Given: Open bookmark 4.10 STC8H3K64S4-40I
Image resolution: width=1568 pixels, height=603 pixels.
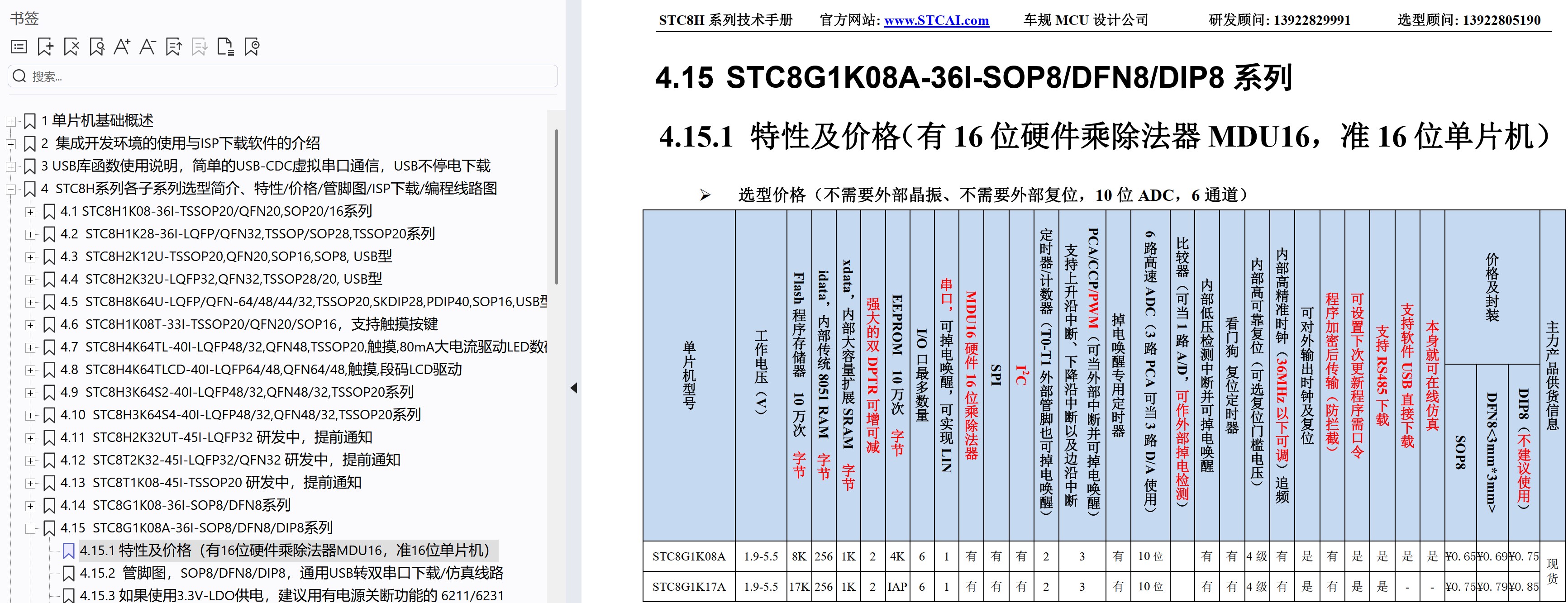Looking at the screenshot, I should pos(240,415).
